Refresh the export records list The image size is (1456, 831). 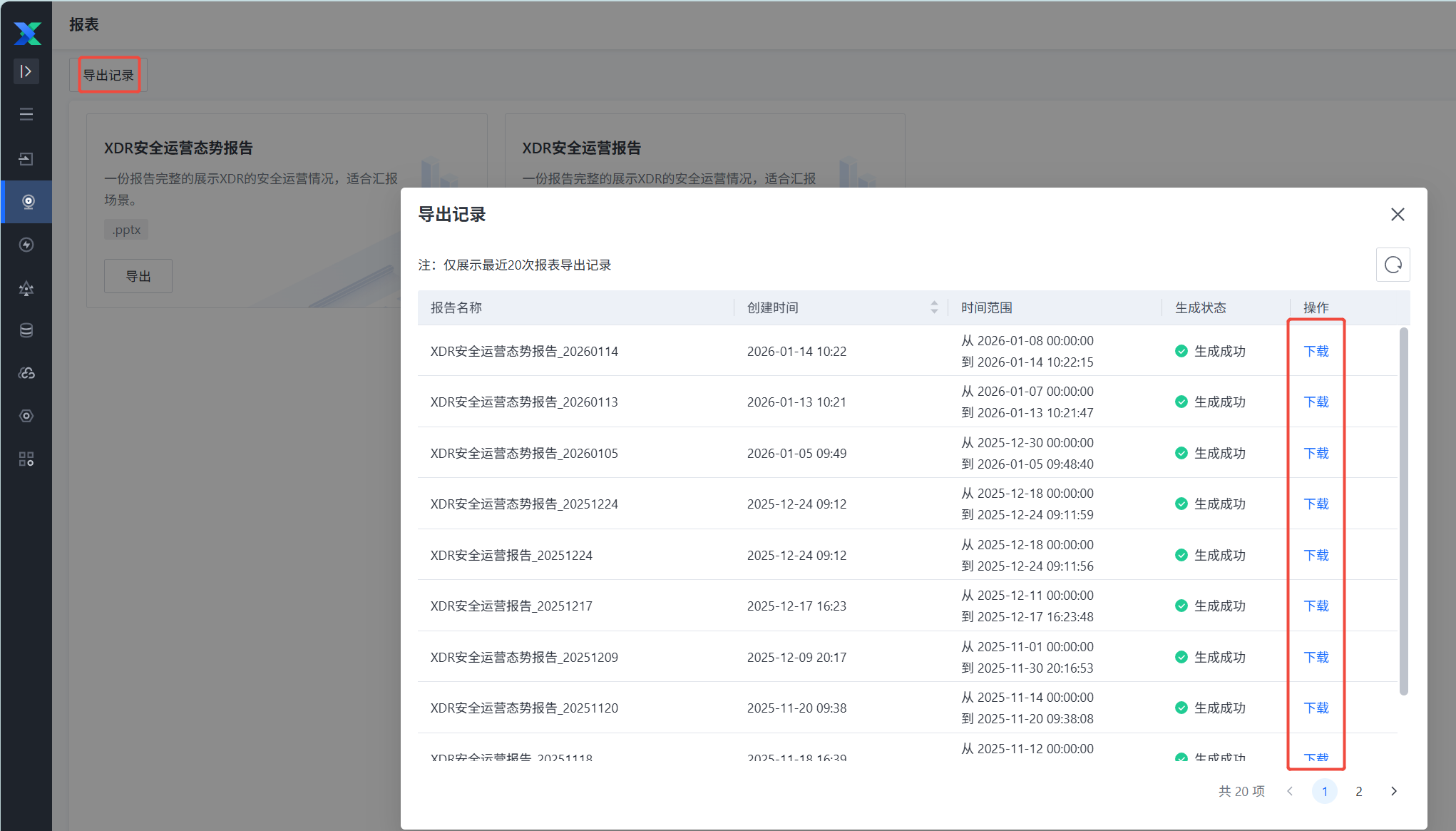[1393, 265]
